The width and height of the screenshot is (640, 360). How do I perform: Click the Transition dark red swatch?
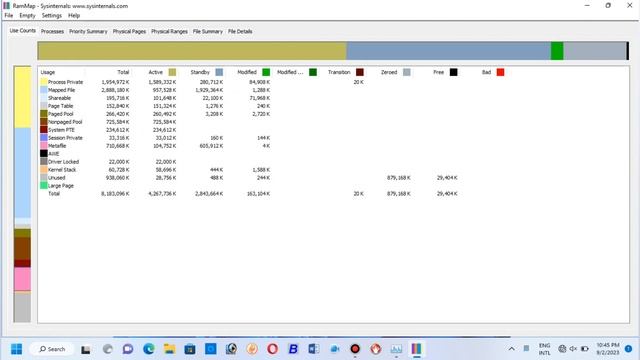tap(360, 72)
